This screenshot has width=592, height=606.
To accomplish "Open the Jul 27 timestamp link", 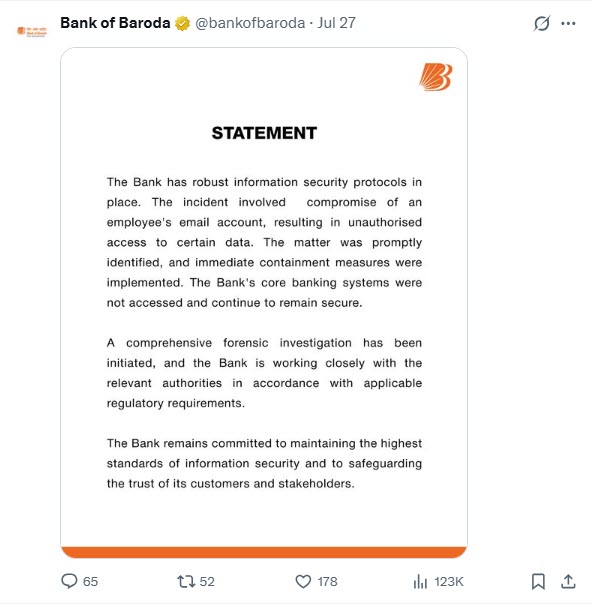I will (336, 23).
